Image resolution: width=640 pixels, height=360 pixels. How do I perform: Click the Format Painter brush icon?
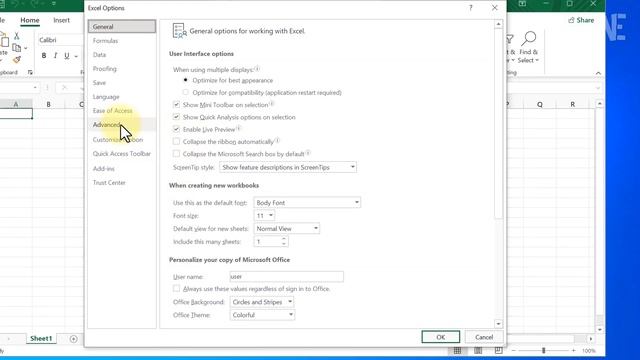(17, 60)
